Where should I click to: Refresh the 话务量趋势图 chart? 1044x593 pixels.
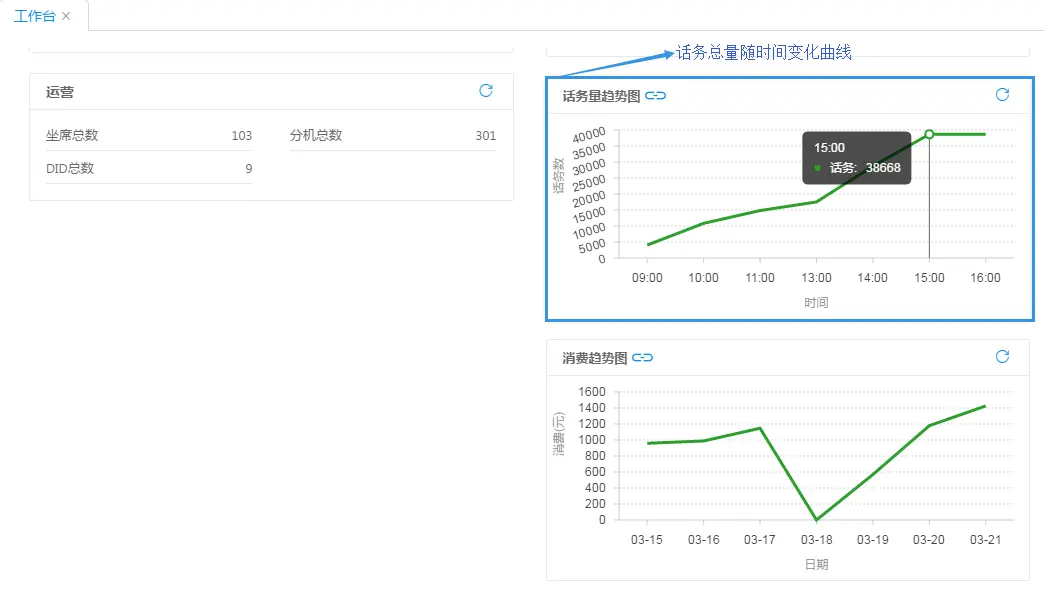click(x=1002, y=95)
